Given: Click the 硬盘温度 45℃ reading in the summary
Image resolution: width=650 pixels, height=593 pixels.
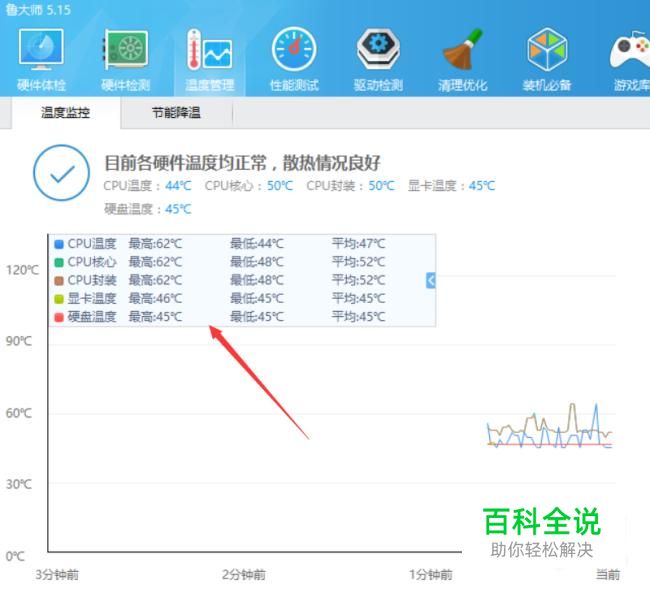Looking at the screenshot, I should pyautogui.click(x=147, y=209).
